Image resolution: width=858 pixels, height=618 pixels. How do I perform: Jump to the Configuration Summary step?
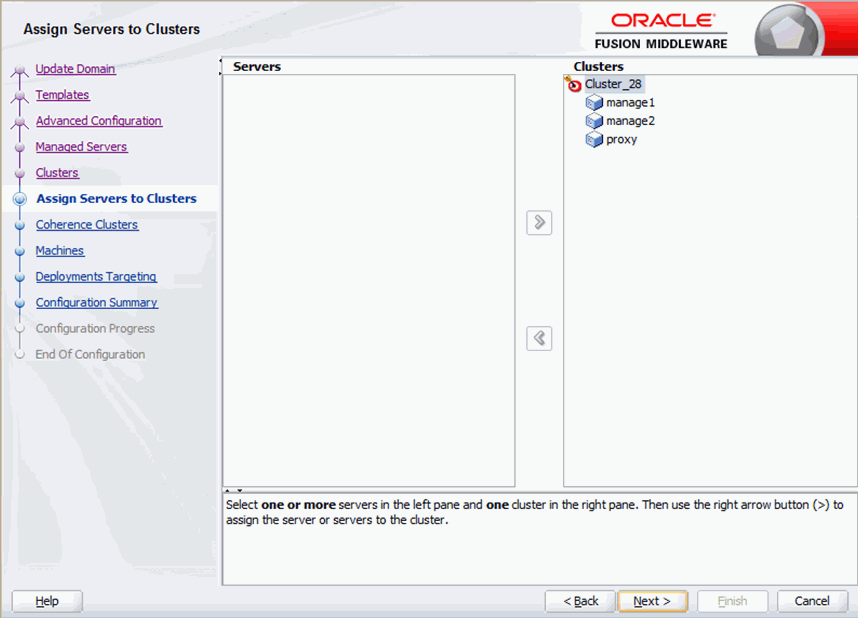[x=96, y=302]
